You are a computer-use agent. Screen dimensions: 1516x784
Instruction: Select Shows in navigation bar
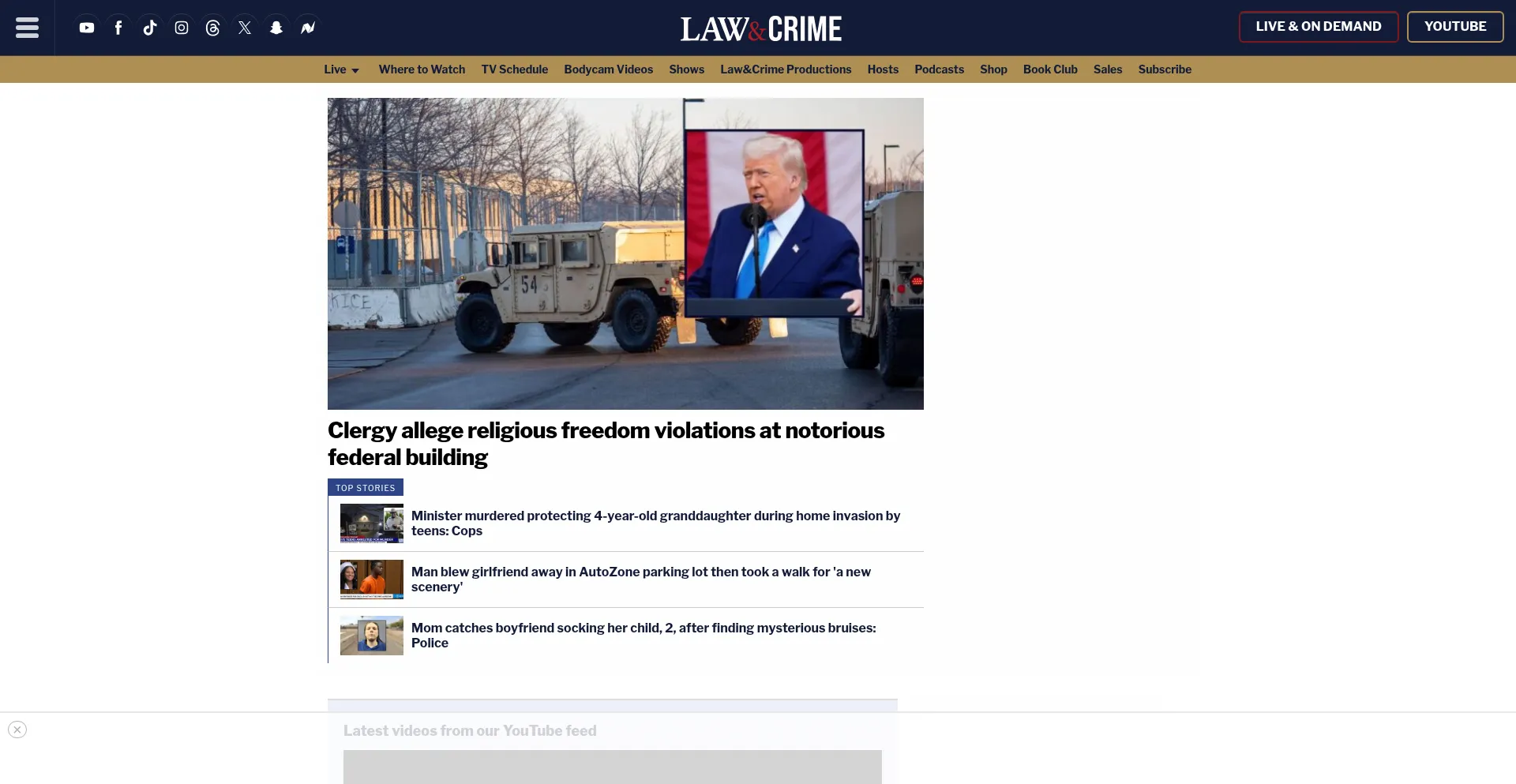(x=687, y=69)
